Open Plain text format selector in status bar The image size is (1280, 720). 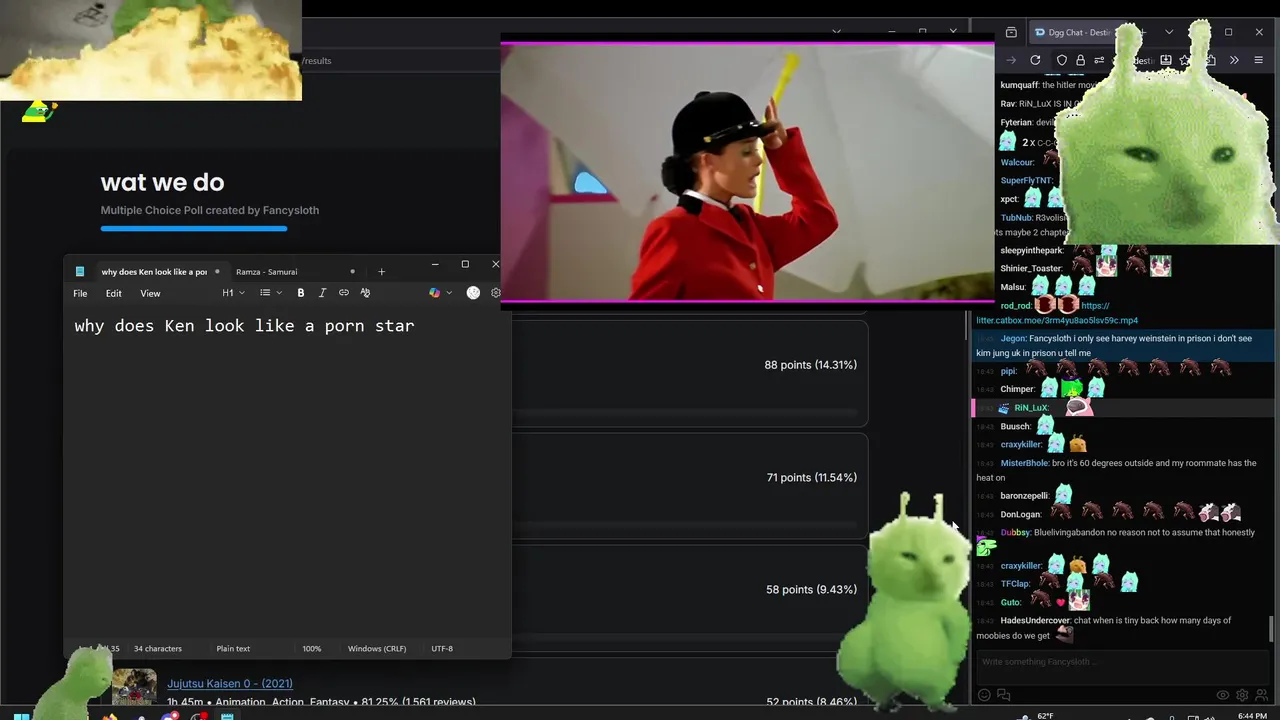point(233,648)
